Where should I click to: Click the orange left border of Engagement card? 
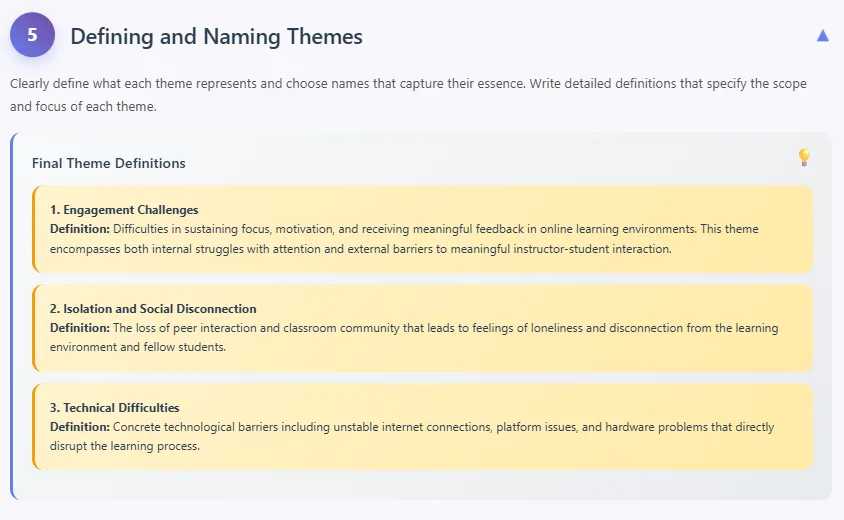[x=34, y=229]
